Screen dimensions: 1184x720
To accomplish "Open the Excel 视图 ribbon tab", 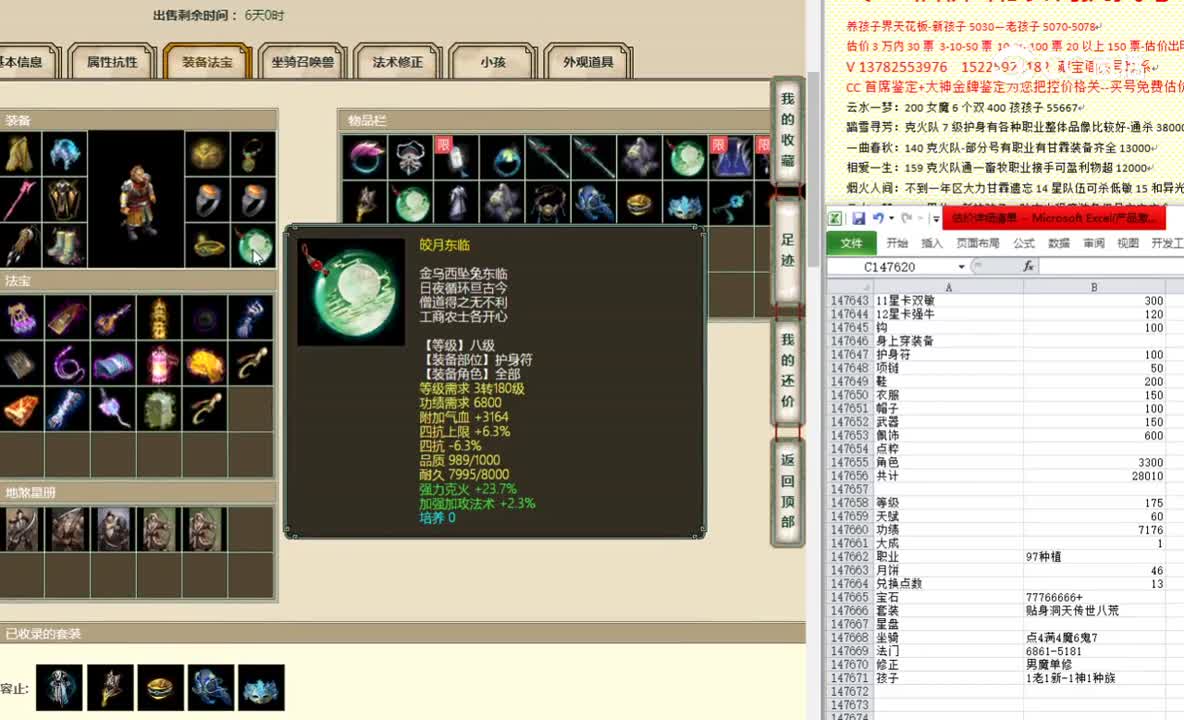I will [1127, 243].
